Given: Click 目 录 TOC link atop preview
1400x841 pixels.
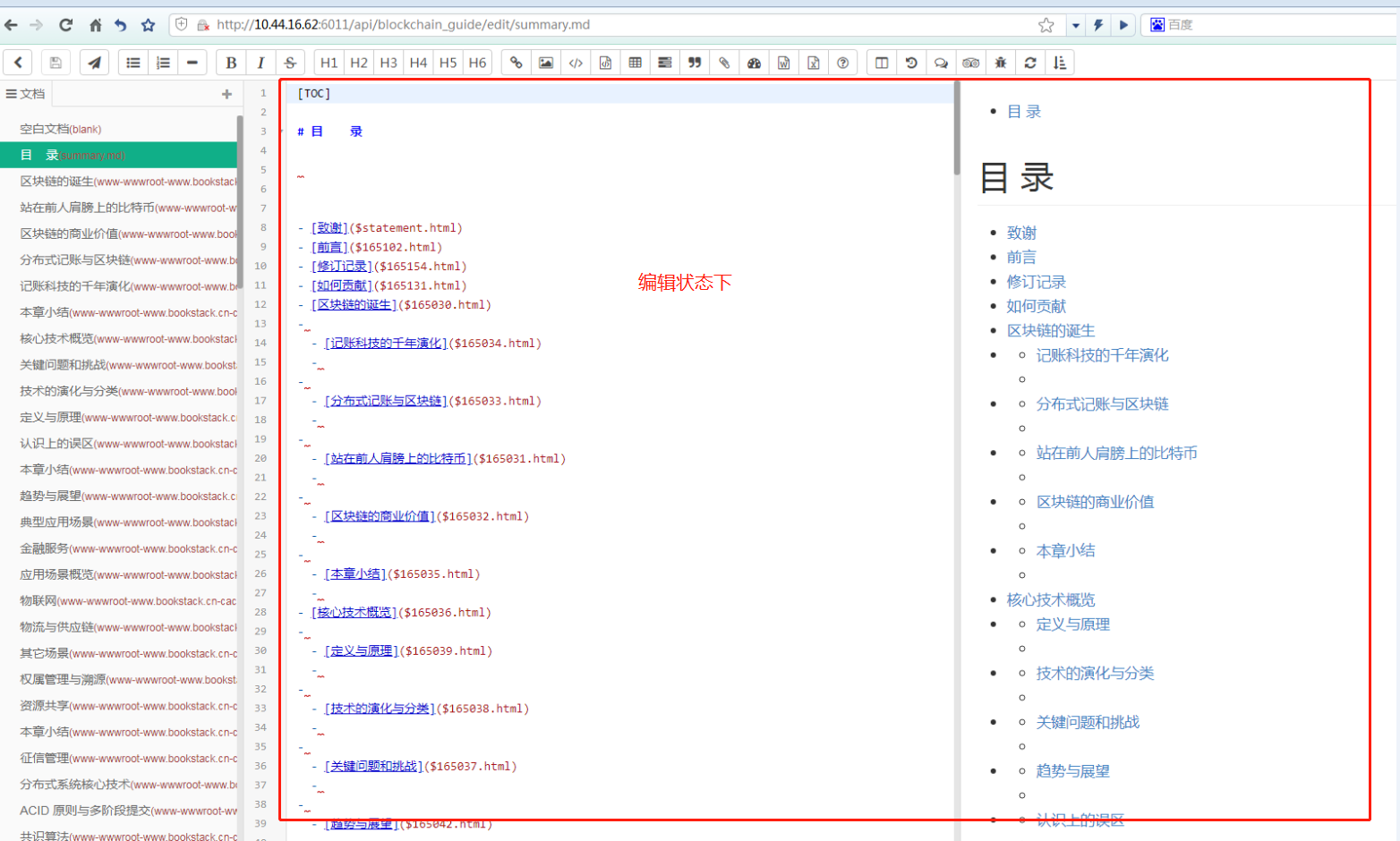Looking at the screenshot, I should coord(1024,111).
